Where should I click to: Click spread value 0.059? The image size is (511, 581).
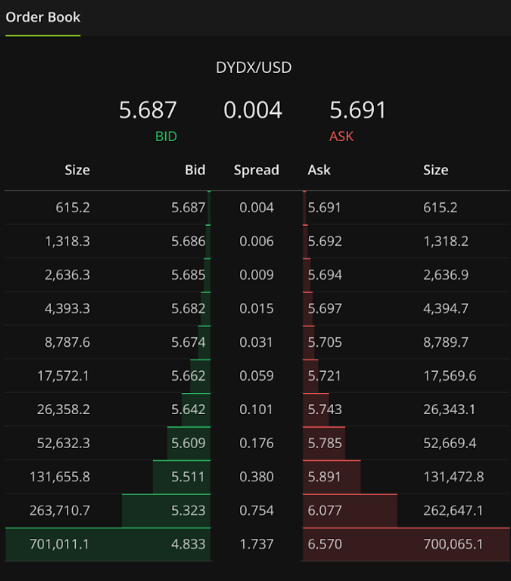(256, 376)
